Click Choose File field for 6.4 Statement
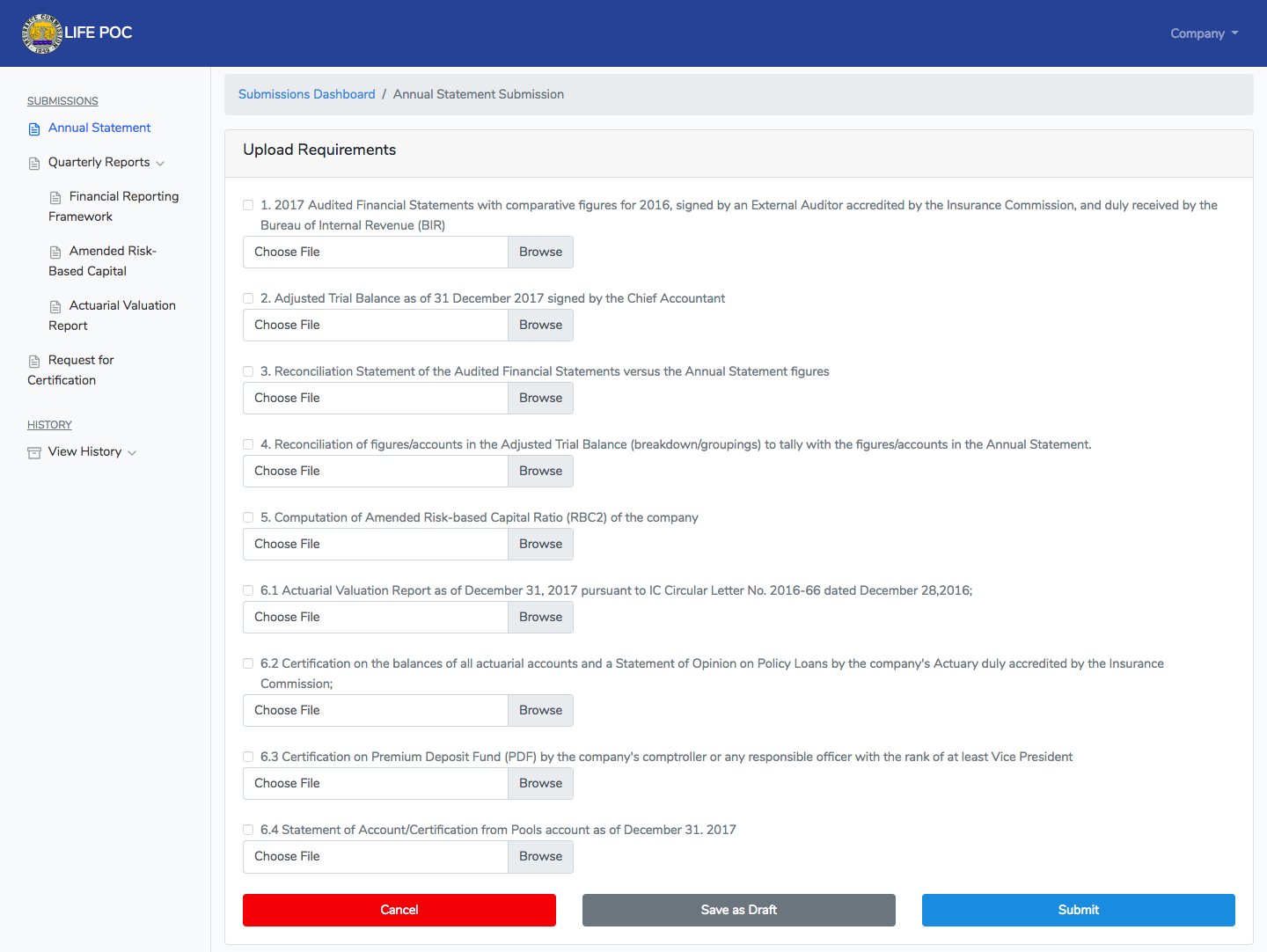 click(x=376, y=856)
